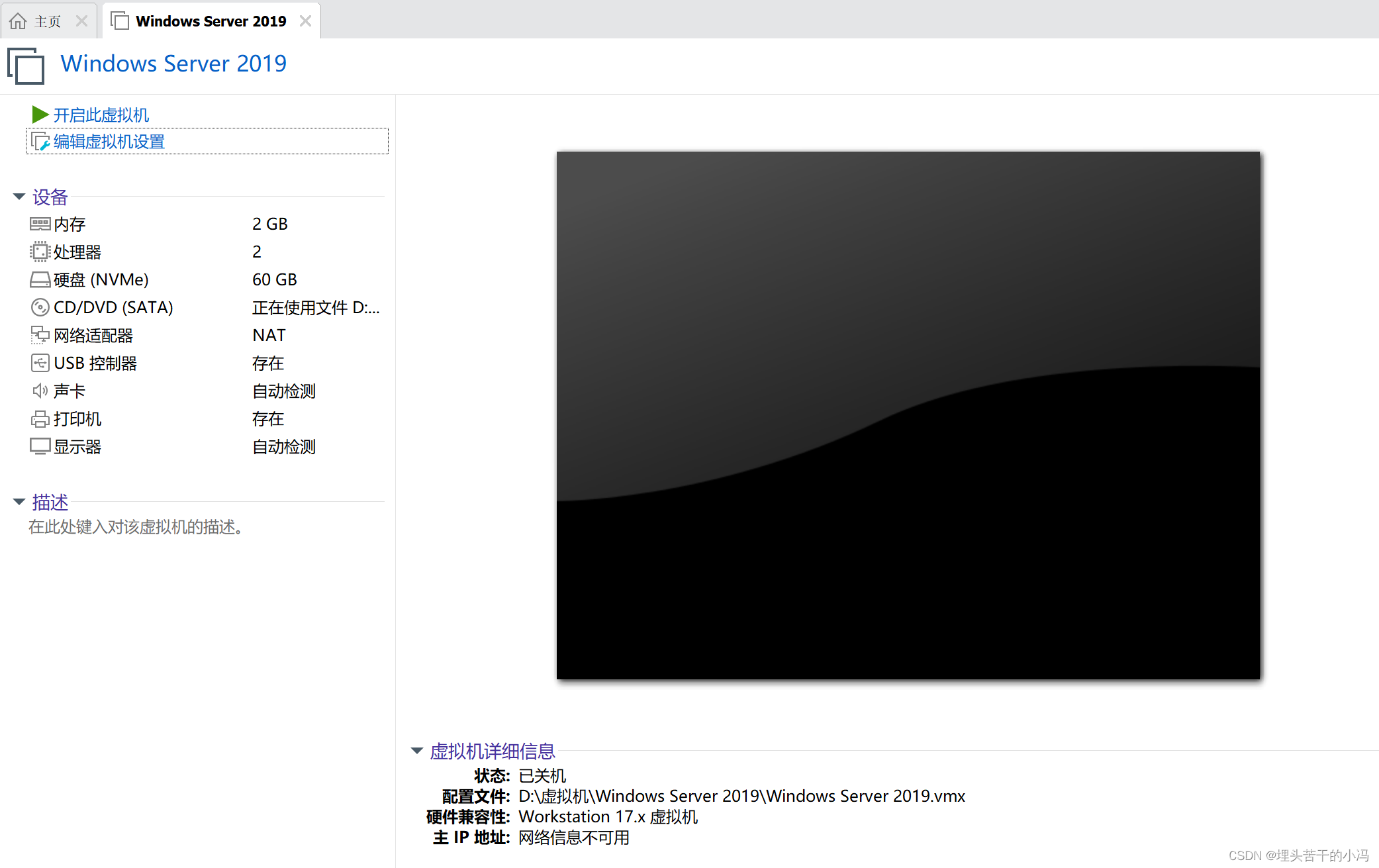Click 开启此虚拟机 link text
This screenshot has height=868, width=1379.
point(101,115)
